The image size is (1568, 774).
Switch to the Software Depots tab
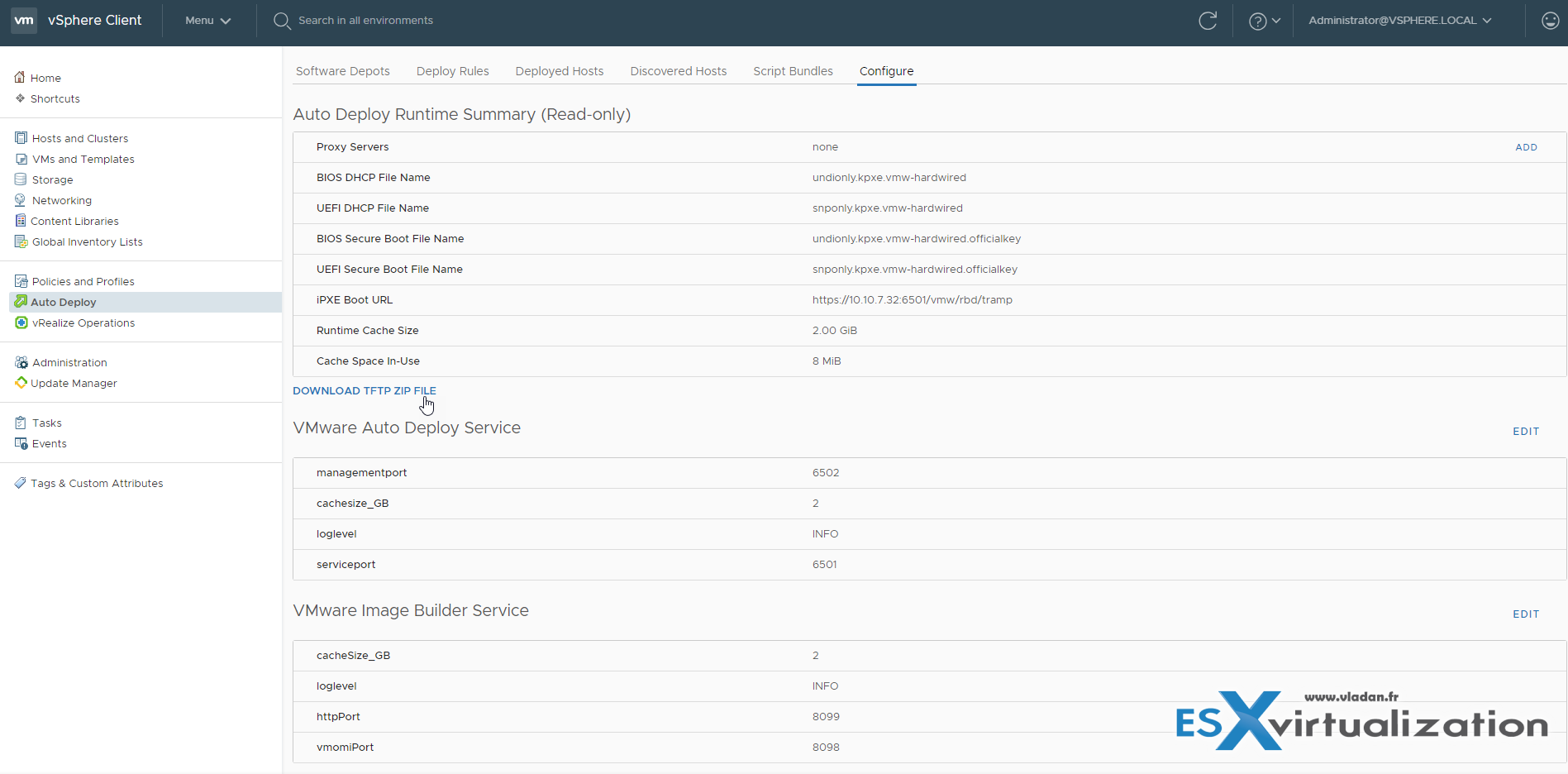(x=343, y=71)
